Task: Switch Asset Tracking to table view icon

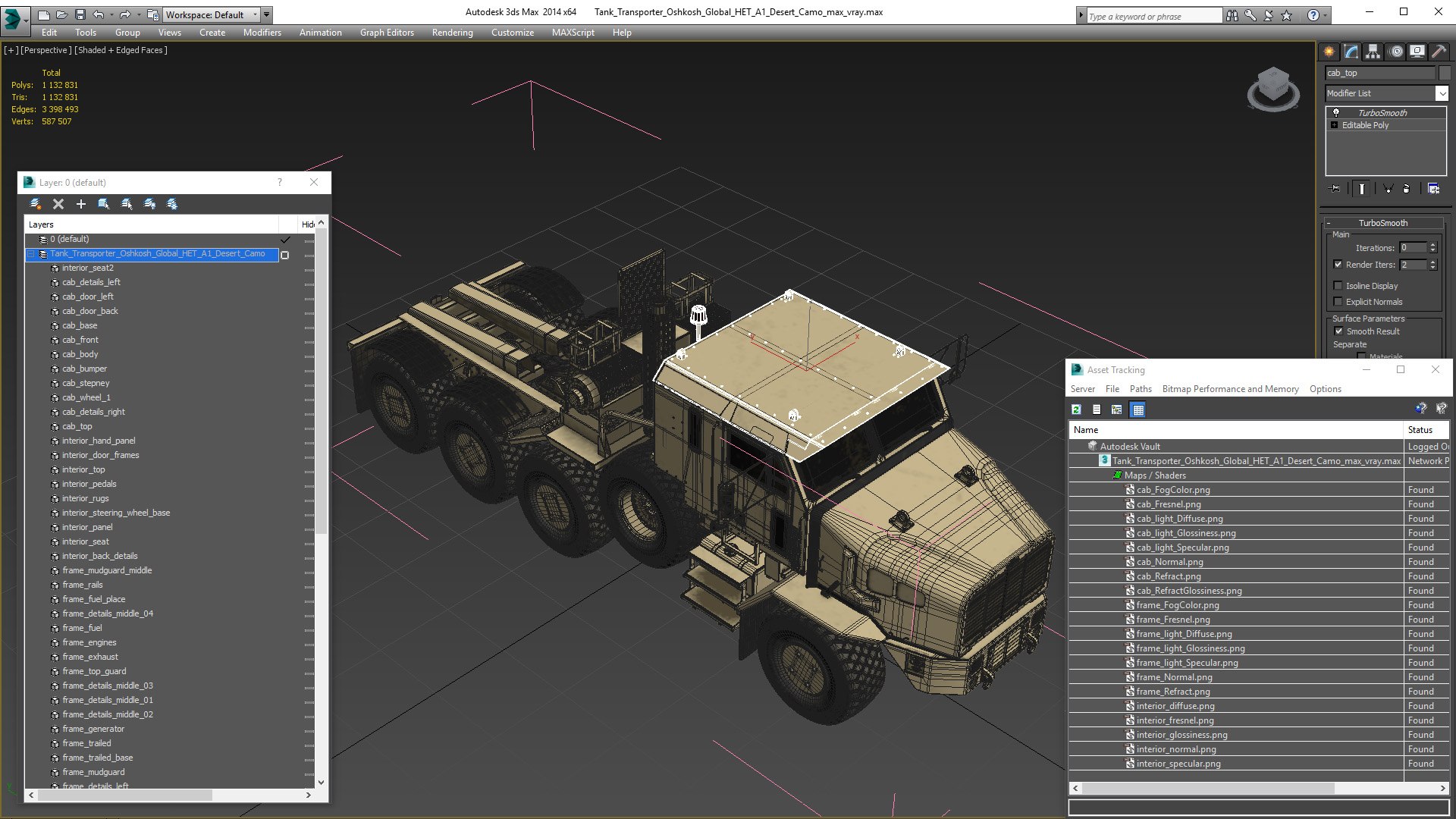Action: coord(1137,409)
